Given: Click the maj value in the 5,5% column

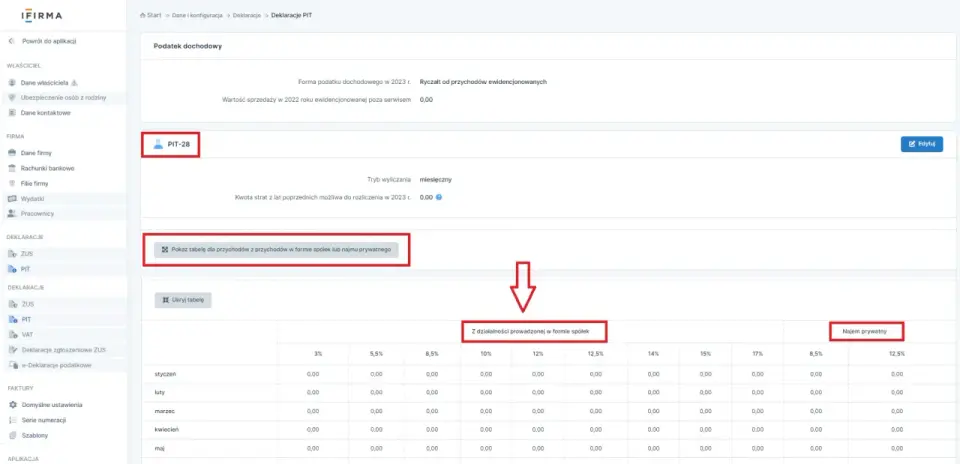Looking at the screenshot, I should [x=376, y=448].
